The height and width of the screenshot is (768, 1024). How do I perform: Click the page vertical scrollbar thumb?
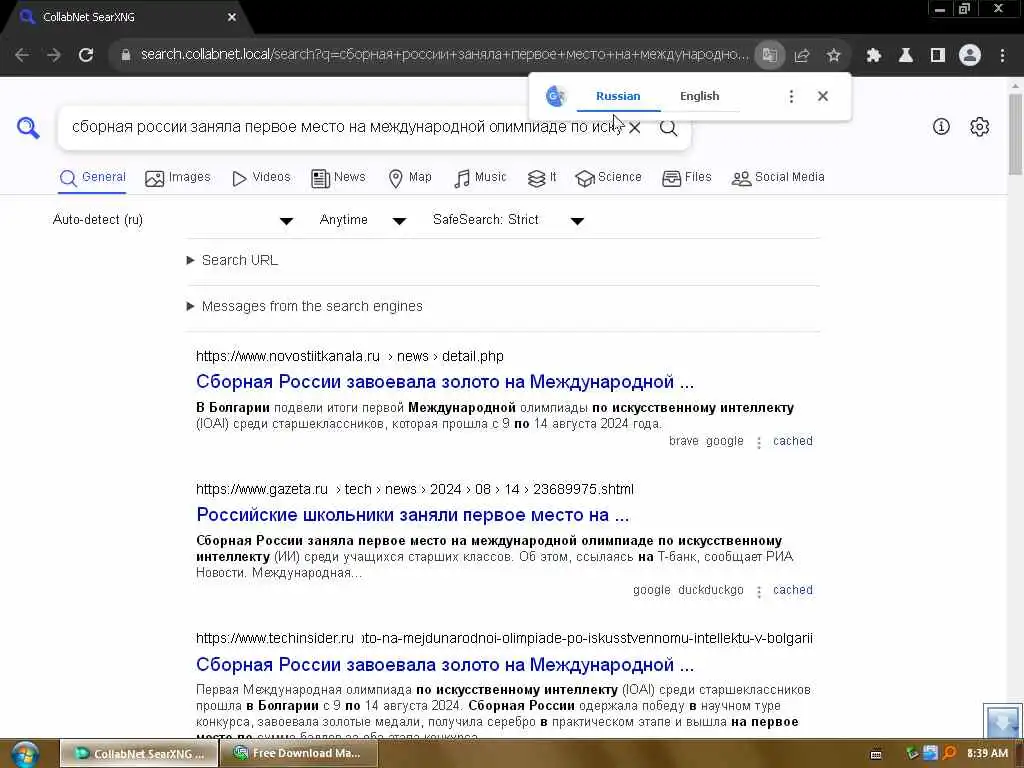click(1015, 134)
